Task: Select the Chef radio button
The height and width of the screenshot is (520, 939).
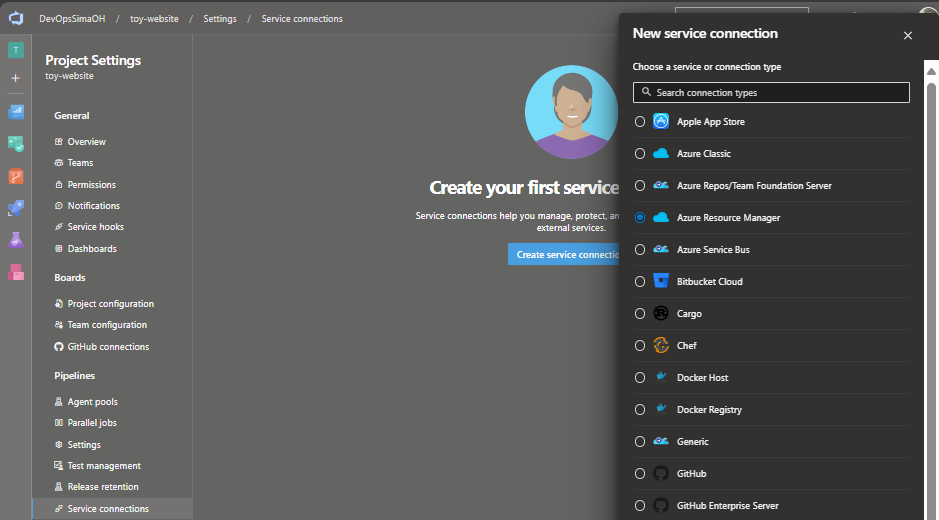Action: [x=640, y=346]
